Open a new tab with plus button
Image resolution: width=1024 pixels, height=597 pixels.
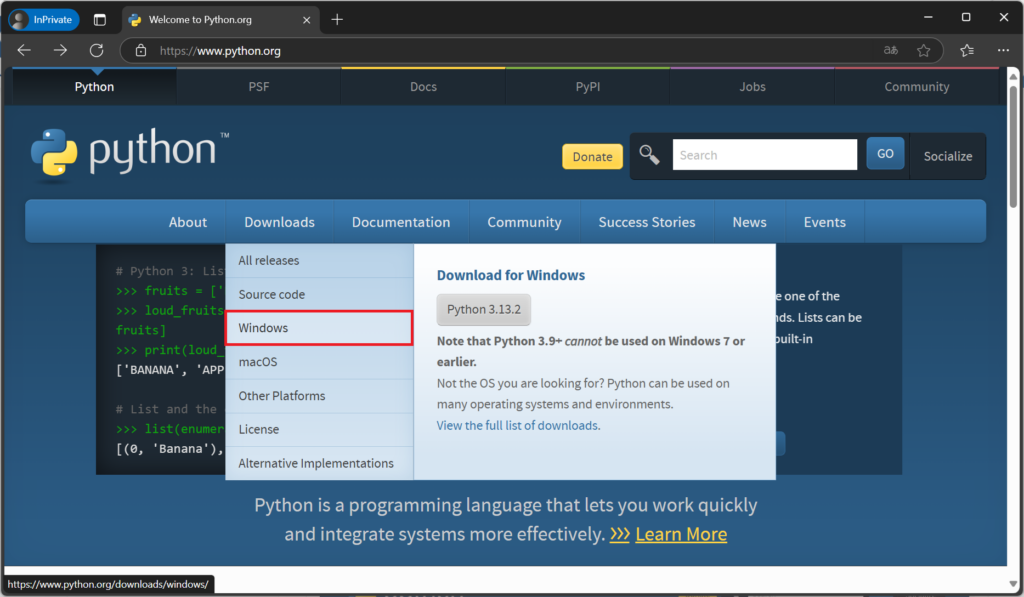pyautogui.click(x=337, y=20)
